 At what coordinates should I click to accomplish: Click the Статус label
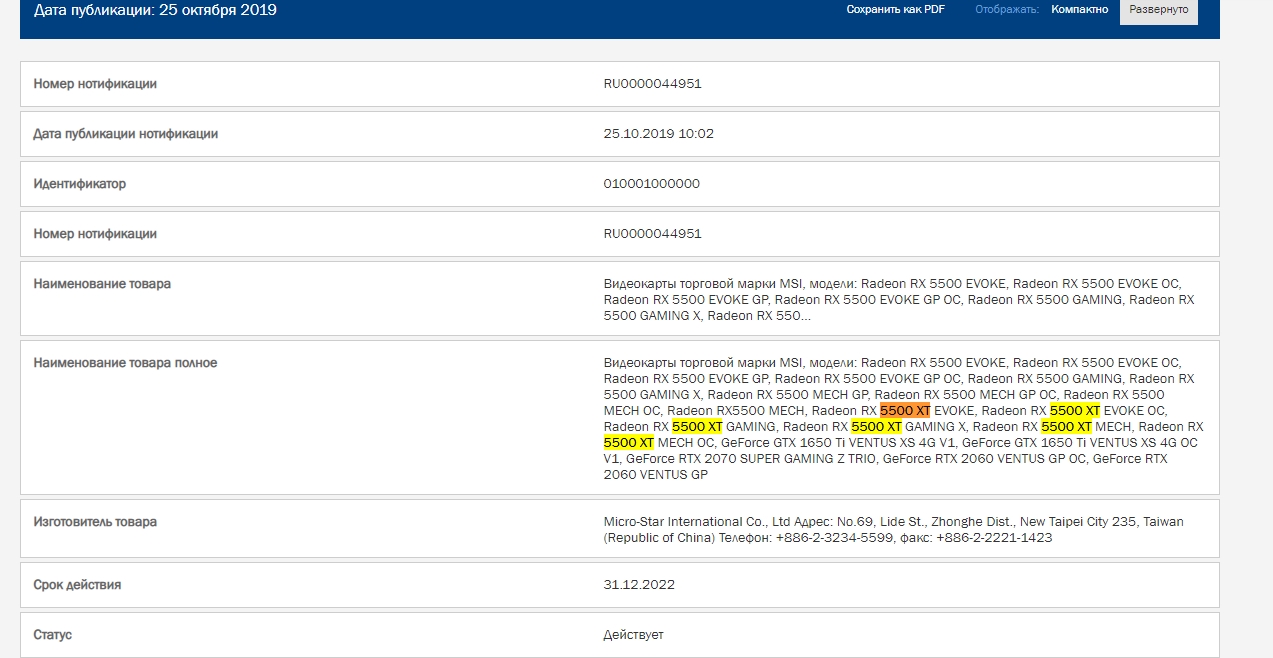[52, 634]
